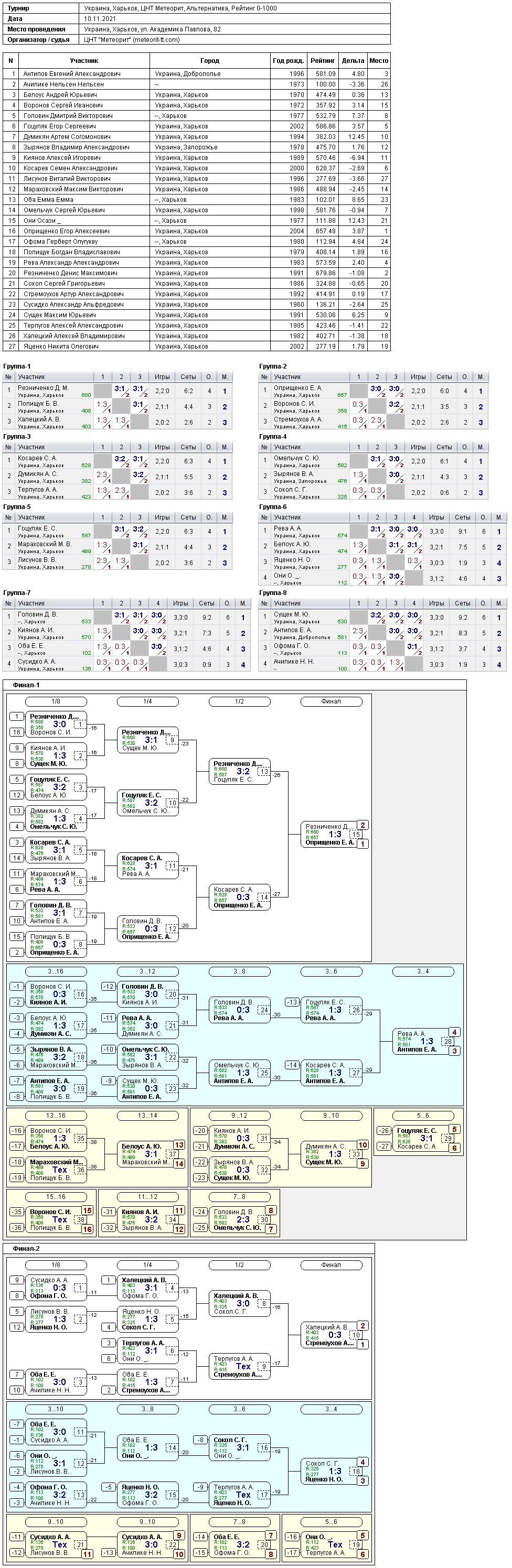
Task: Click the '13...14' stage label
Action: [x=147, y=1116]
